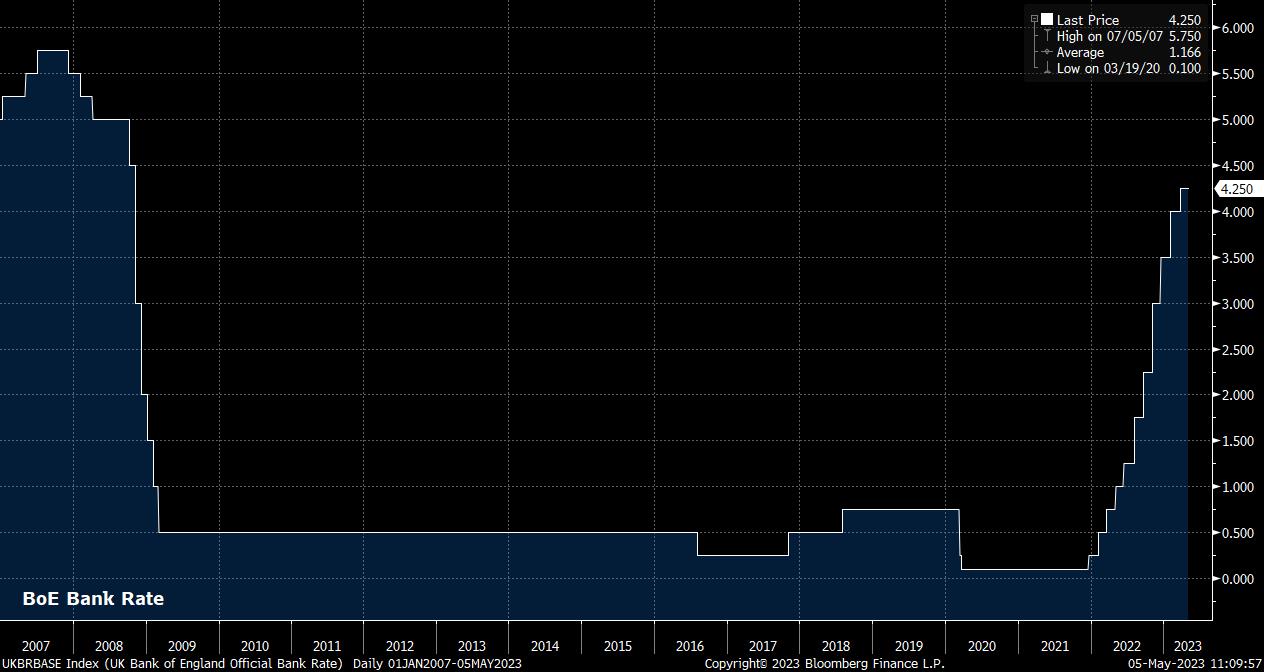Click the 2016 label on the time axis
This screenshot has width=1264, height=672.
coord(690,646)
